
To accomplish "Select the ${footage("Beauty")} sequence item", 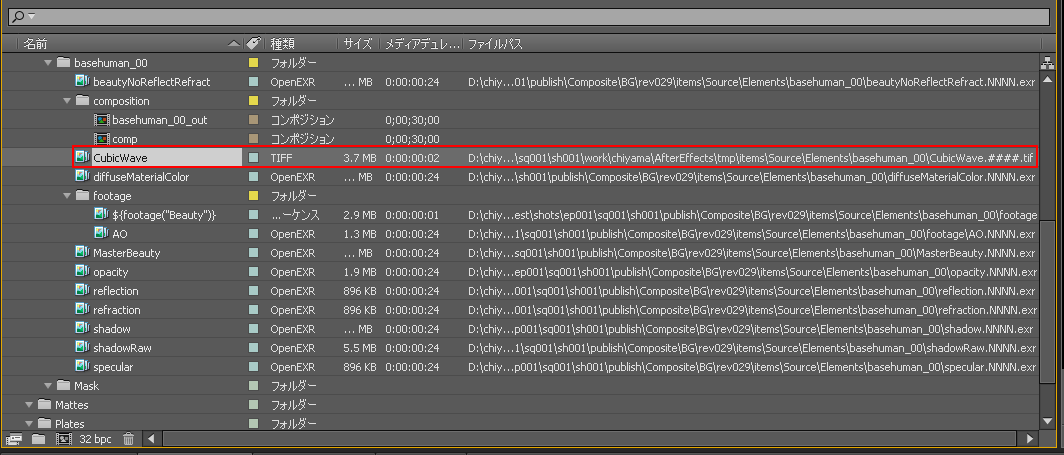I will pos(164,214).
